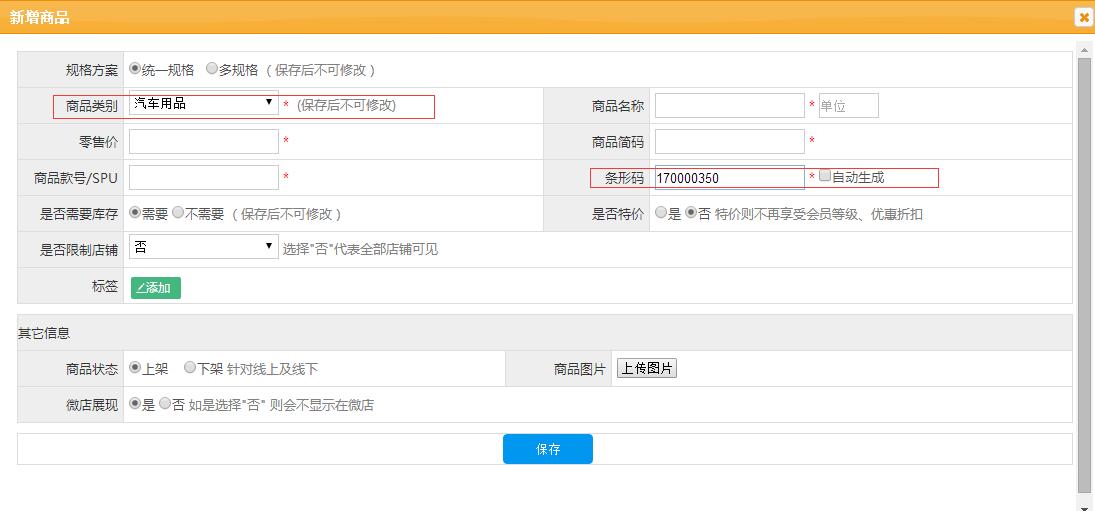Open the 商品类别 dropdown
Screen dimensions: 1095x511
click(x=204, y=104)
